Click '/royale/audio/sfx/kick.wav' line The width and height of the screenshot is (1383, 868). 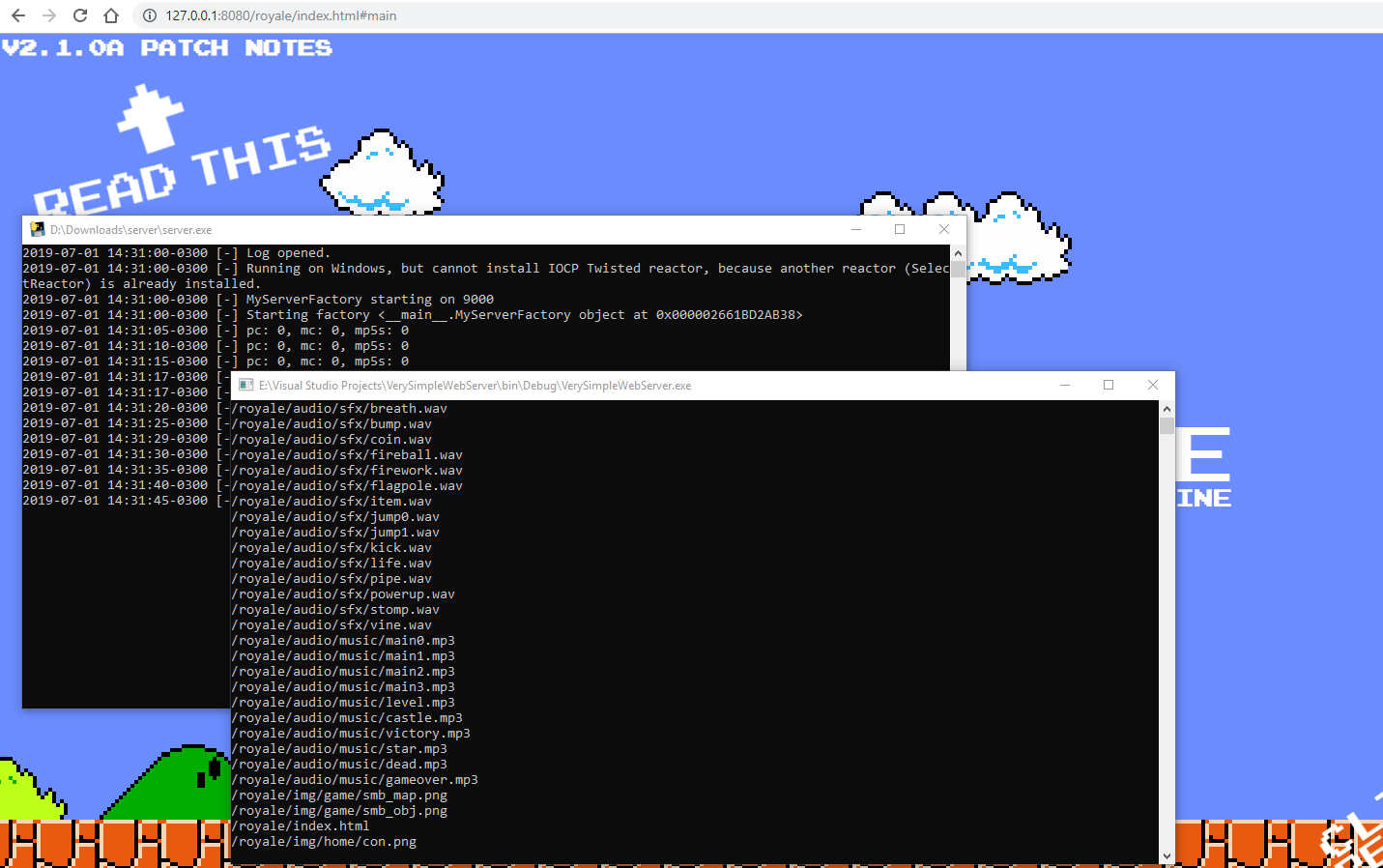pos(331,548)
